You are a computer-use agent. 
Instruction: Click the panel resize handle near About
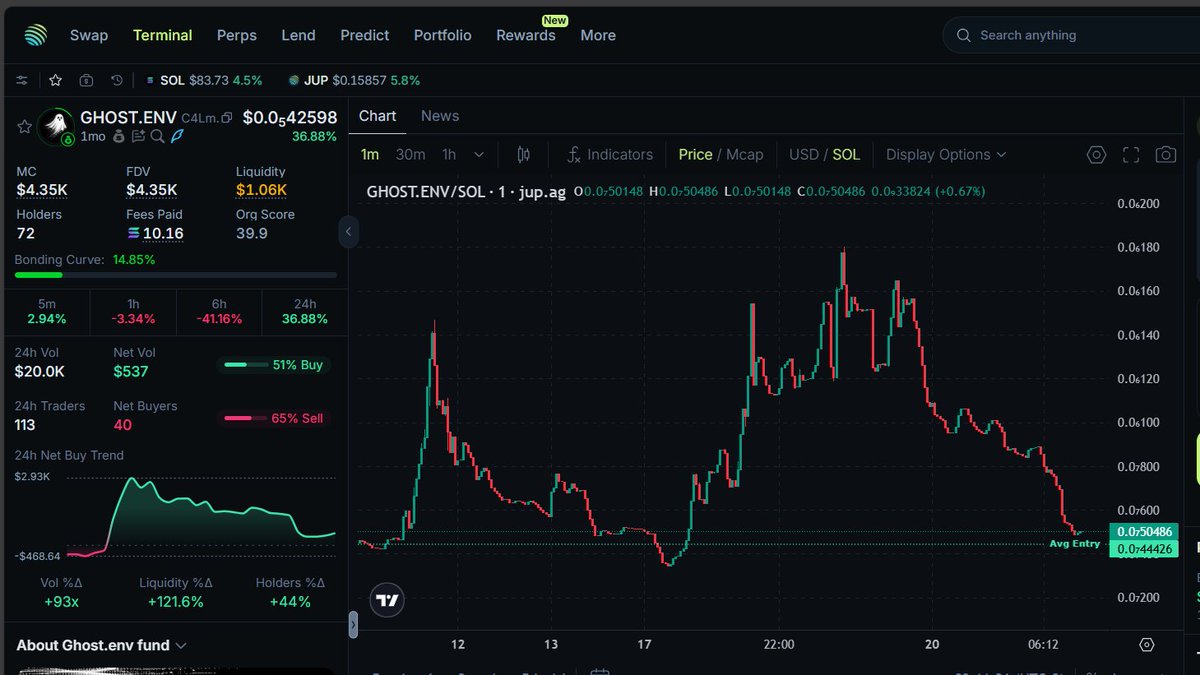tap(352, 625)
